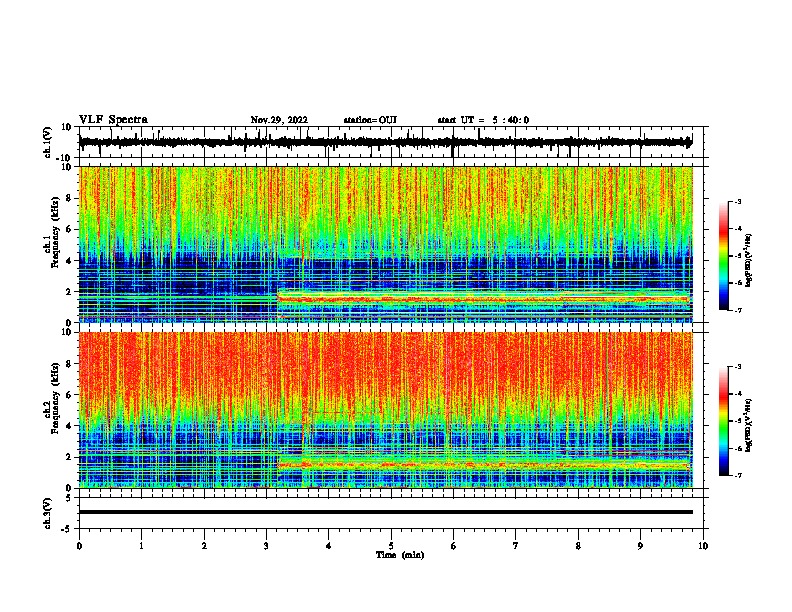Click the ch.2 "Frequency (kHz)" axis label
The width and height of the screenshot is (792, 612).
click(x=55, y=398)
